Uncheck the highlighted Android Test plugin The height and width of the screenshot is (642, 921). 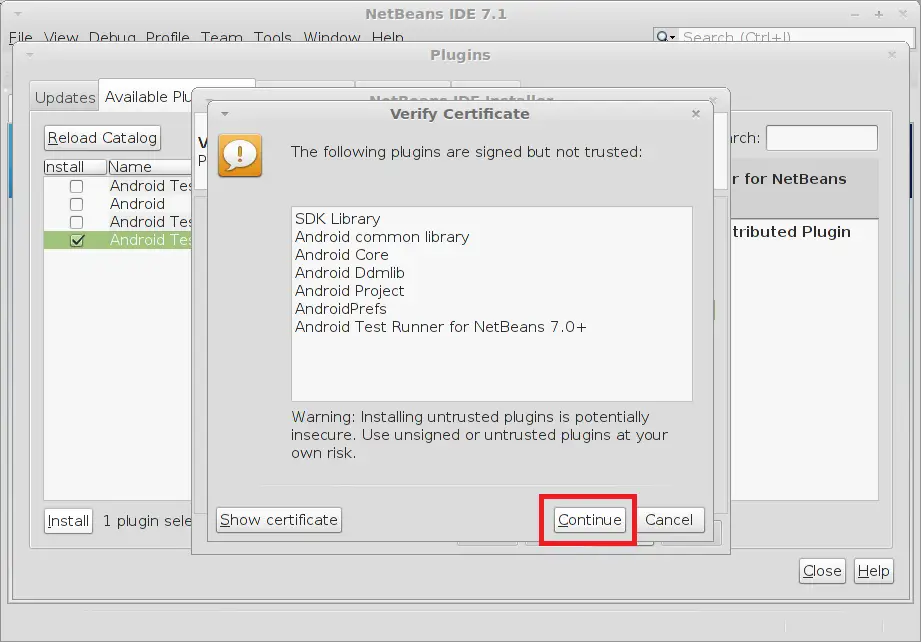point(76,240)
